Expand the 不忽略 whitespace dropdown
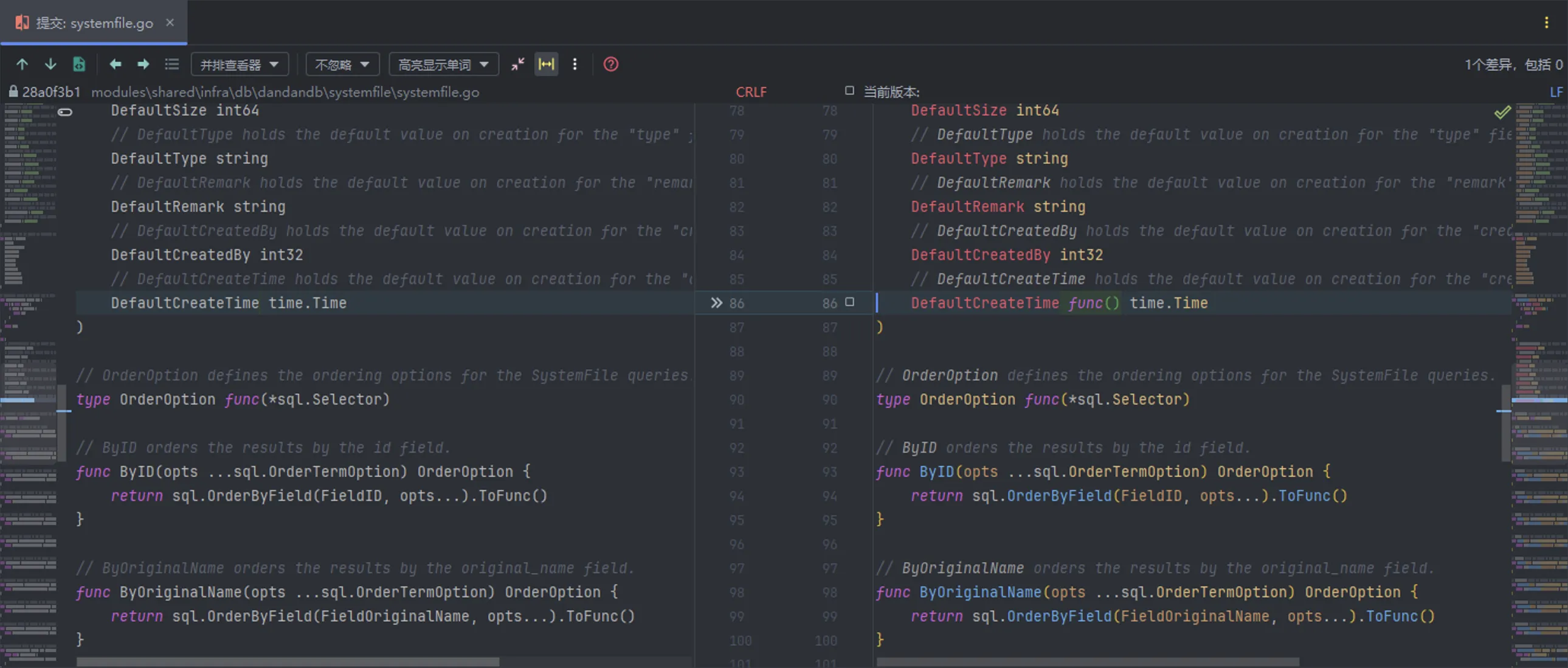 click(342, 64)
